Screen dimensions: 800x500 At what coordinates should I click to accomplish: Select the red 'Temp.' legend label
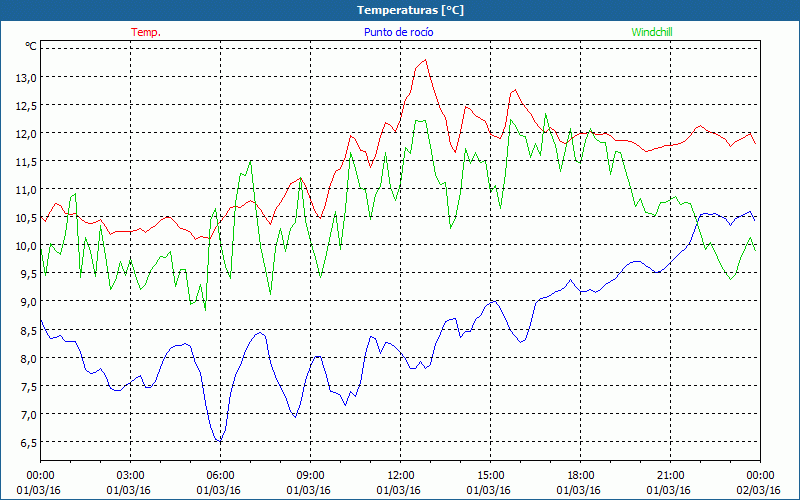coord(146,32)
